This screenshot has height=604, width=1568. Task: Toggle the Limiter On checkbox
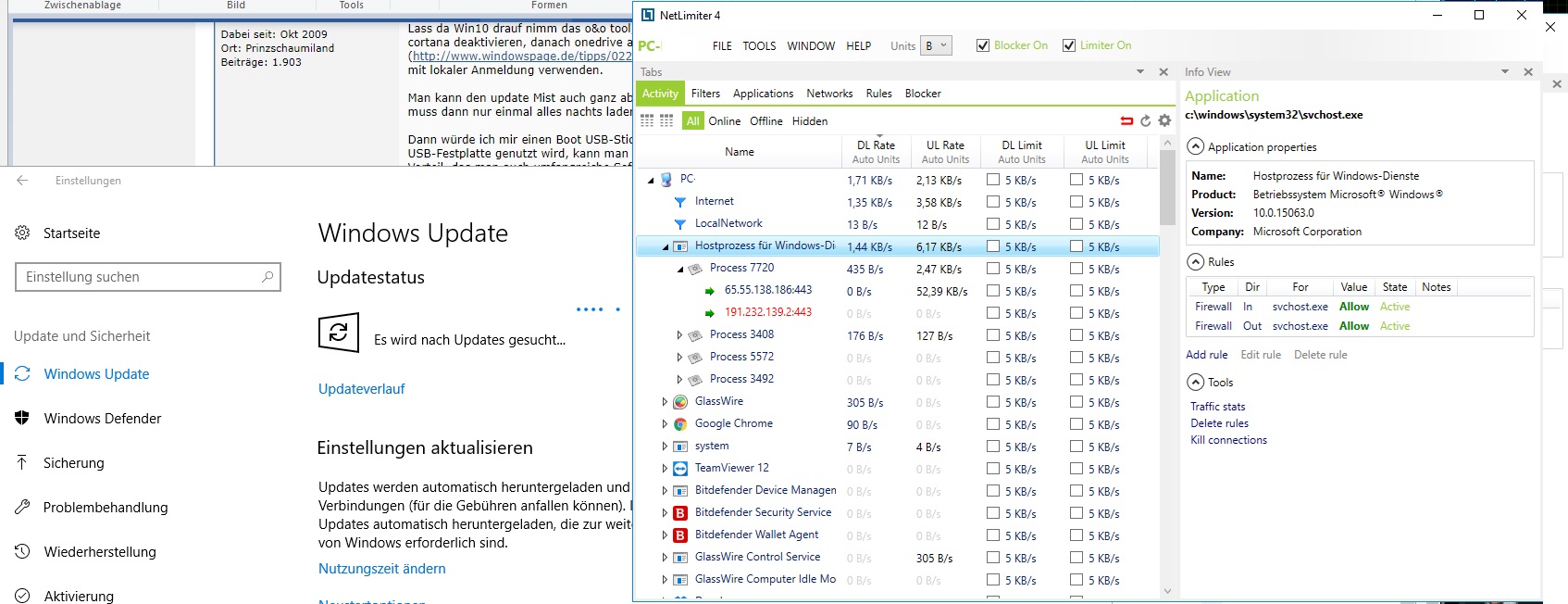pos(1069,45)
